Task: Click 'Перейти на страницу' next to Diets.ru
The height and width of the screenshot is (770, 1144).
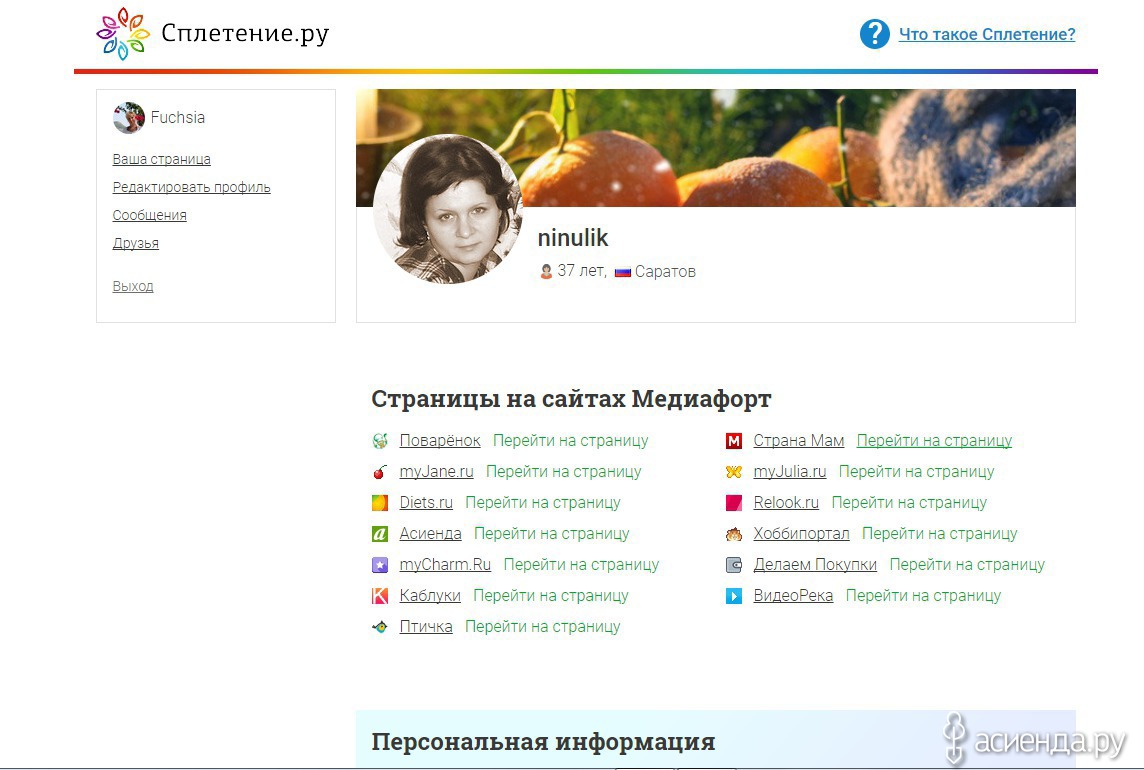Action: (x=543, y=503)
